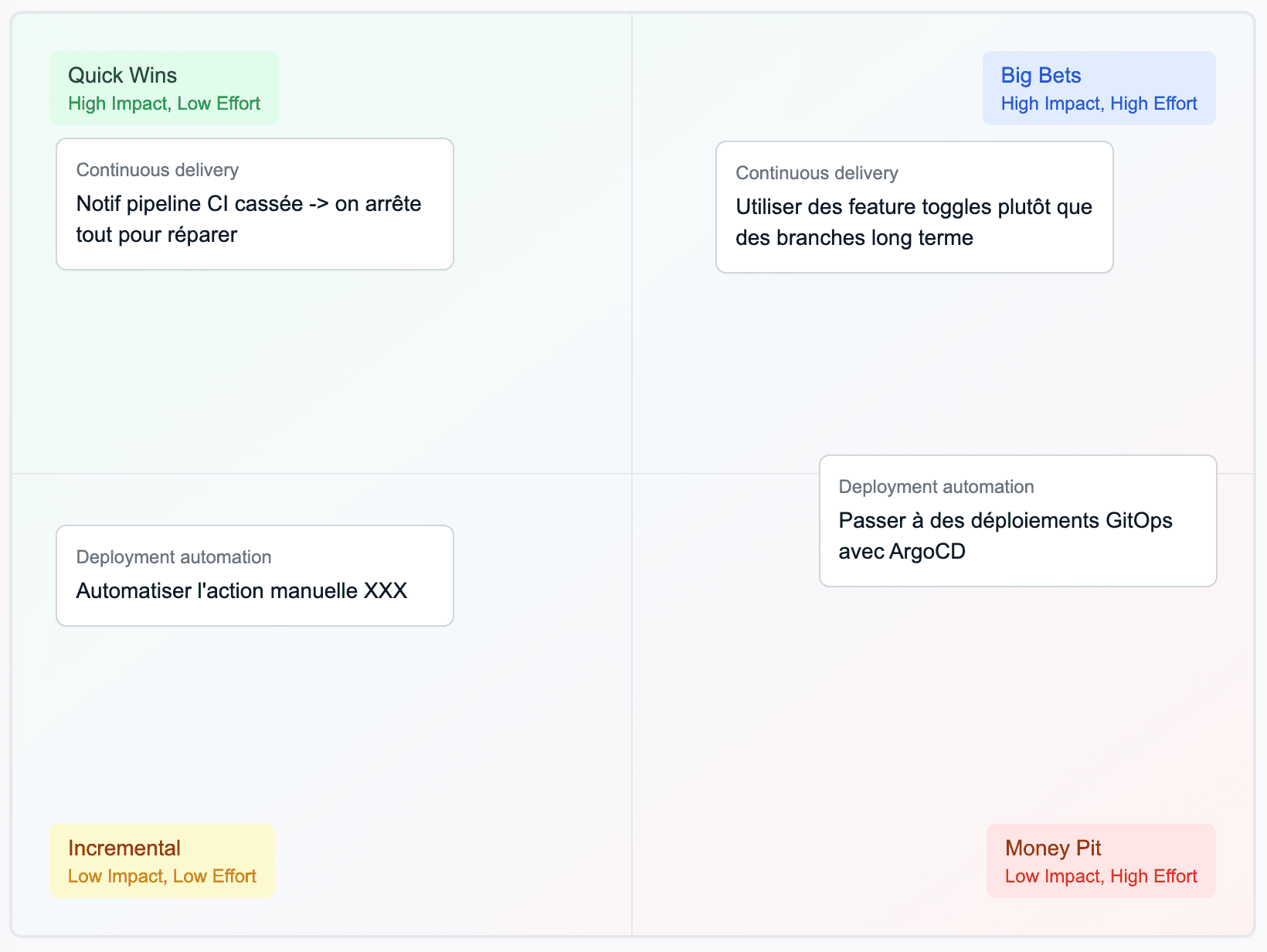The height and width of the screenshot is (952, 1267).
Task: Click 'Low Impact, High Effort' subtitle
Action: coord(1101,876)
